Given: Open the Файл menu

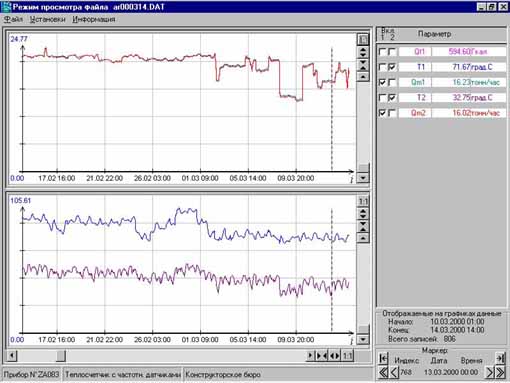Looking at the screenshot, I should [x=13, y=19].
